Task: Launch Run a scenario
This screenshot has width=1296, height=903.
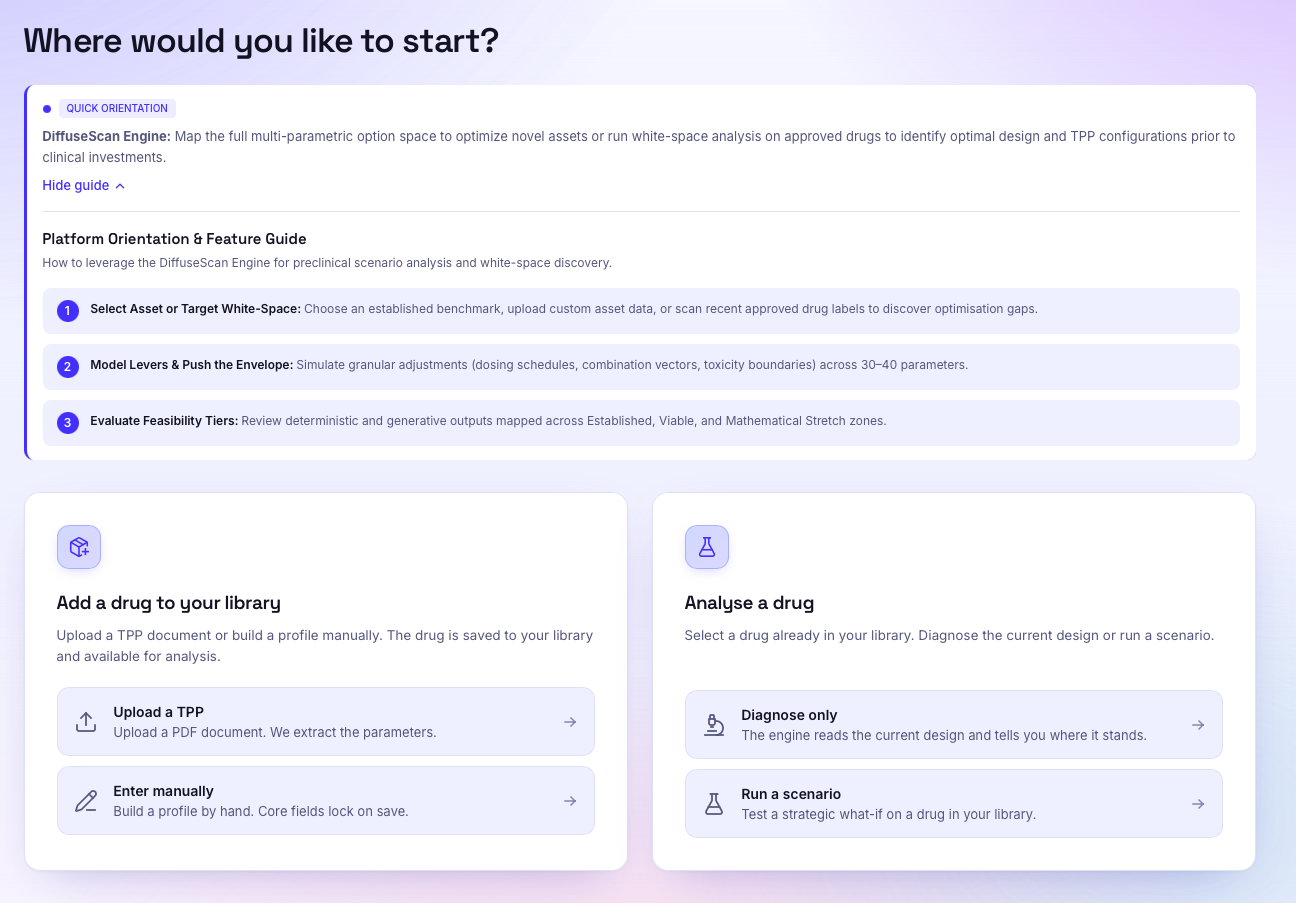Action: coord(954,804)
